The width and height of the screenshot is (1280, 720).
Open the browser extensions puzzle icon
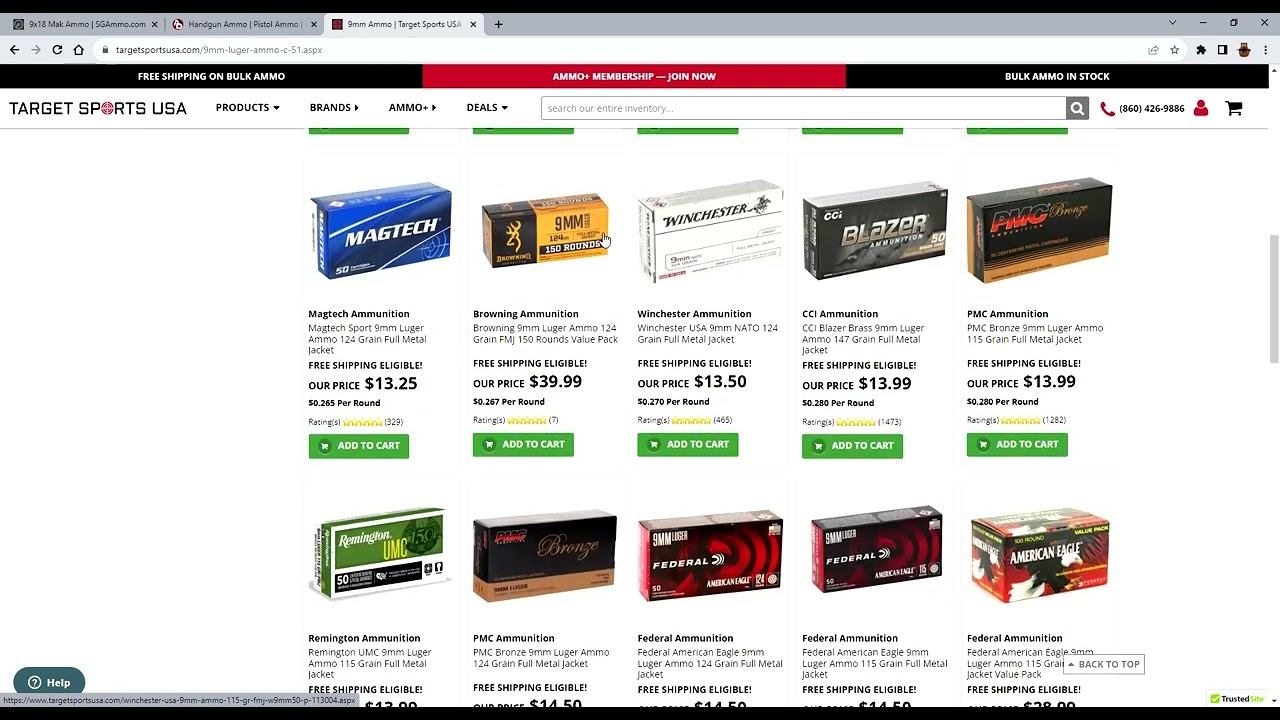point(1201,50)
